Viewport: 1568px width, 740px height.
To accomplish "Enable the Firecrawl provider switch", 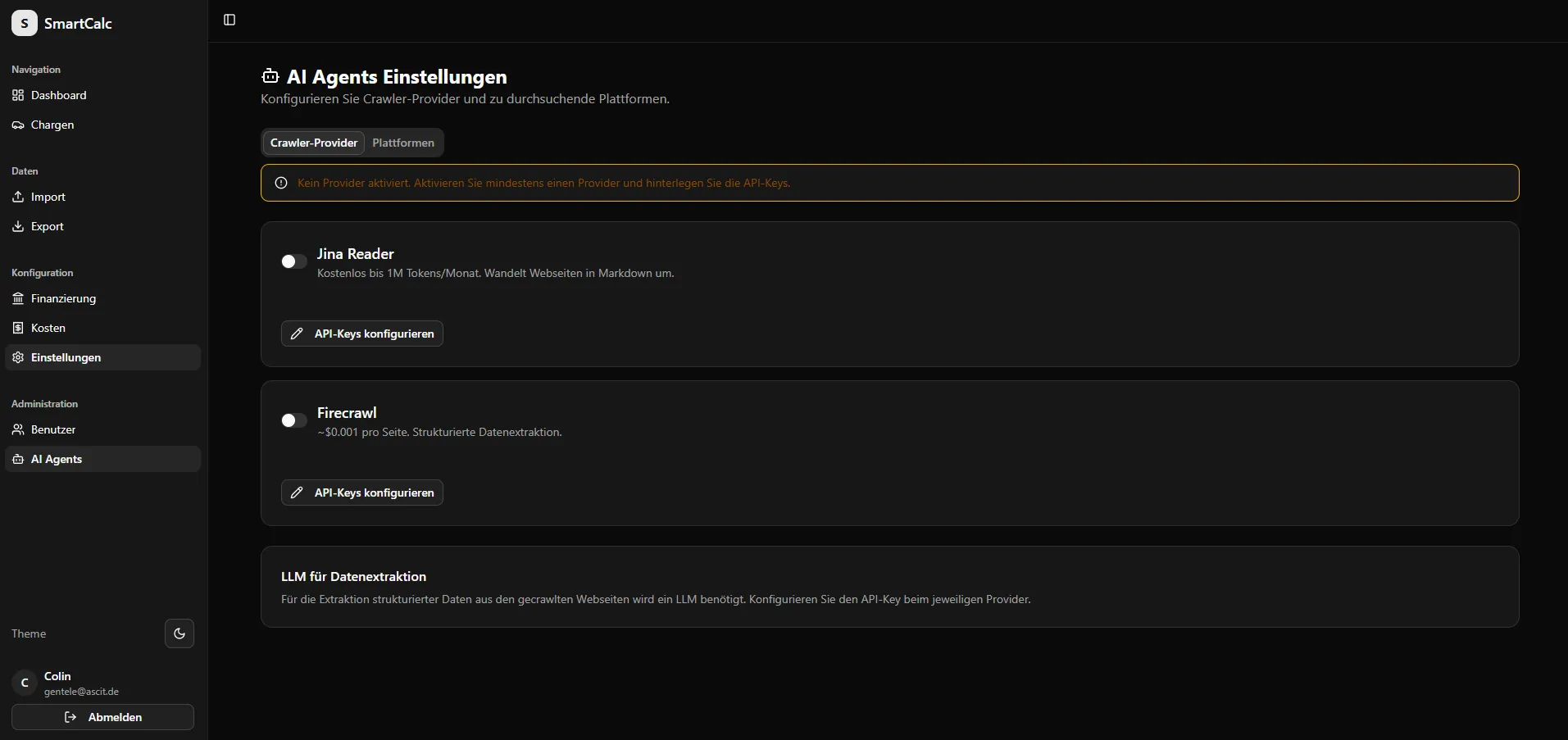I will click(x=293, y=420).
